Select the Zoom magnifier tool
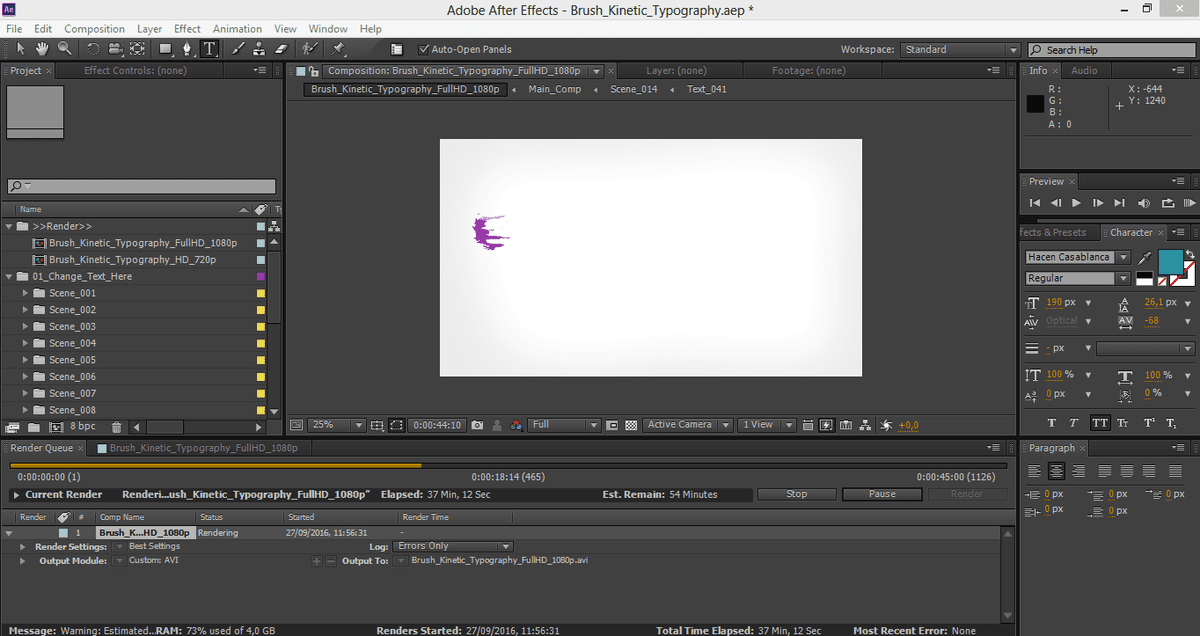 [x=64, y=48]
